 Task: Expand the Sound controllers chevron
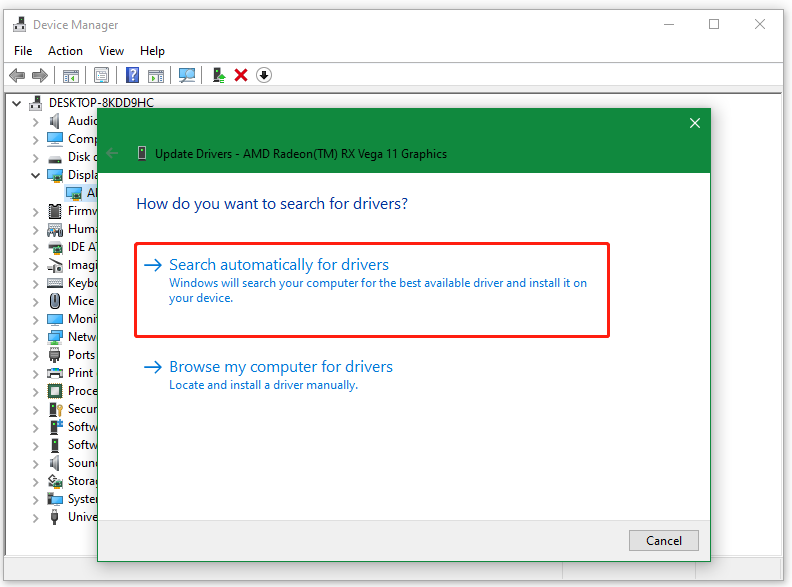(x=35, y=464)
